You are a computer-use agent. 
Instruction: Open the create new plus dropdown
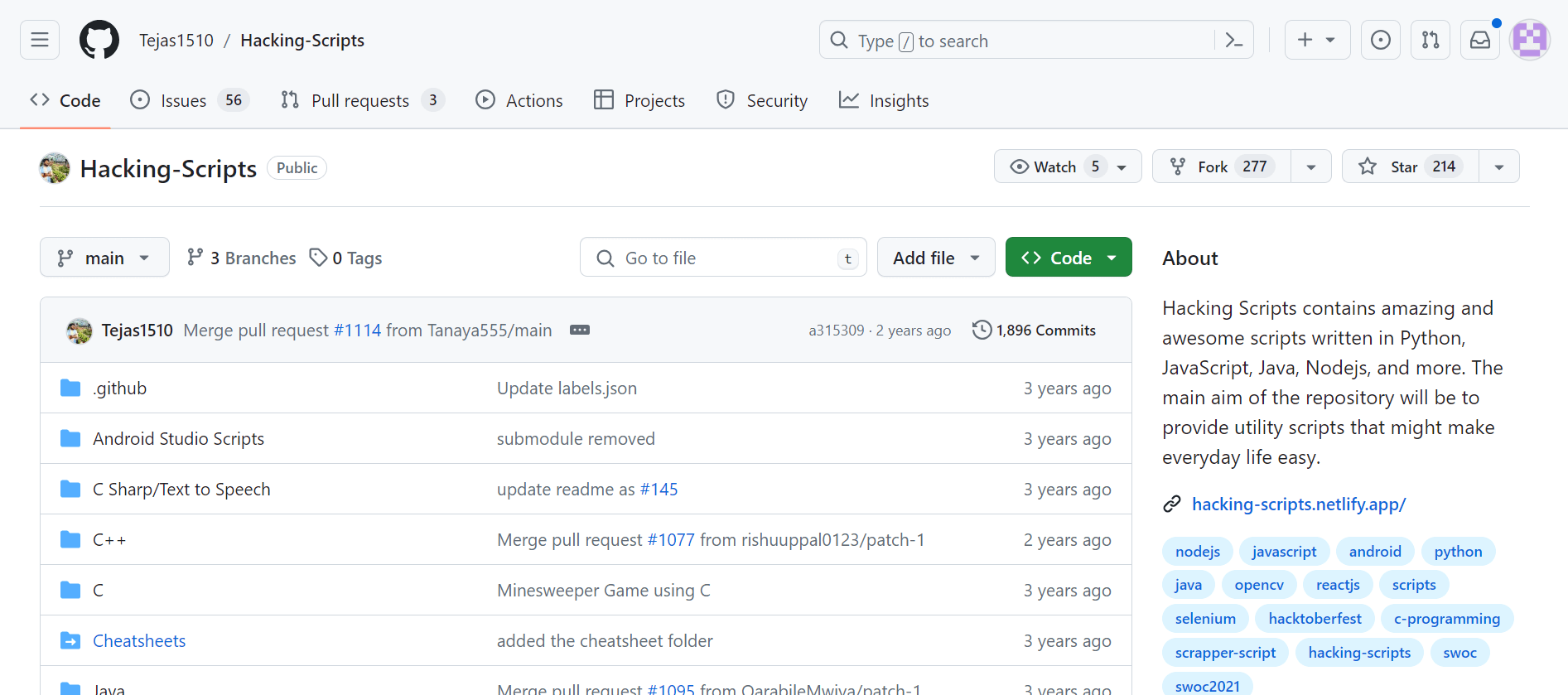1317,40
